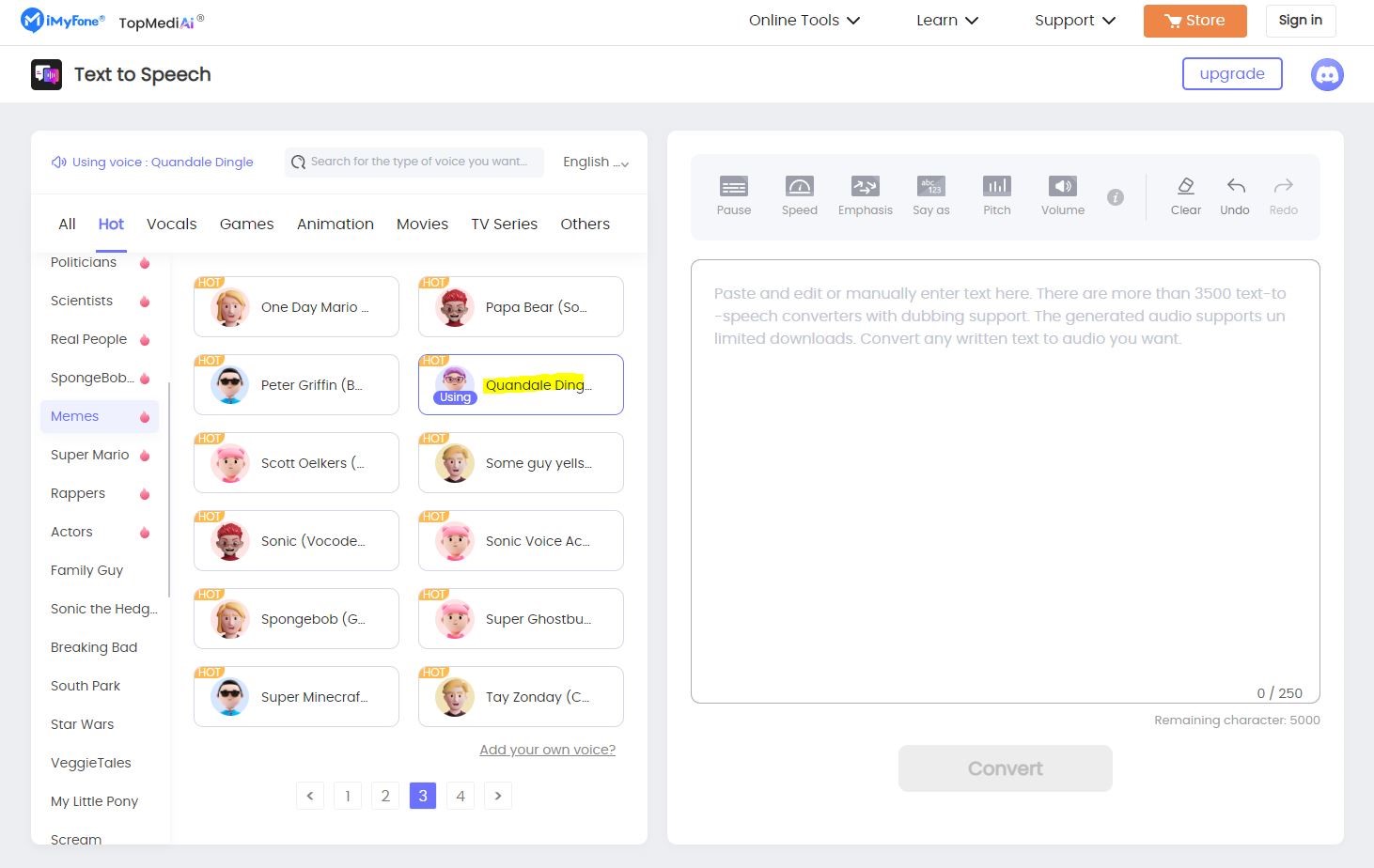1374x868 pixels.
Task: Open the Pitch adjustment tool
Action: tap(996, 186)
